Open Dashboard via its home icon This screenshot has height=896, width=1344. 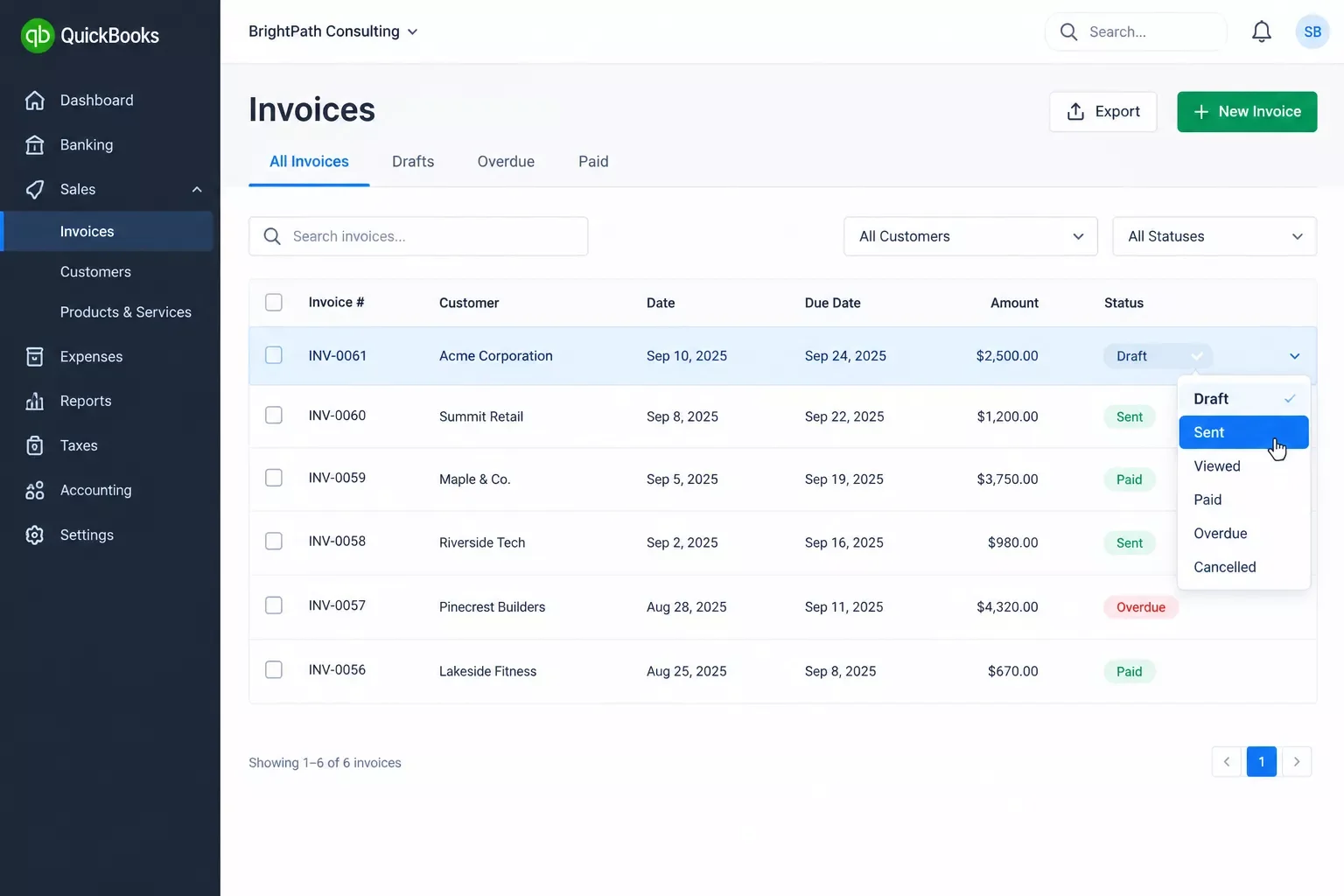(35, 101)
